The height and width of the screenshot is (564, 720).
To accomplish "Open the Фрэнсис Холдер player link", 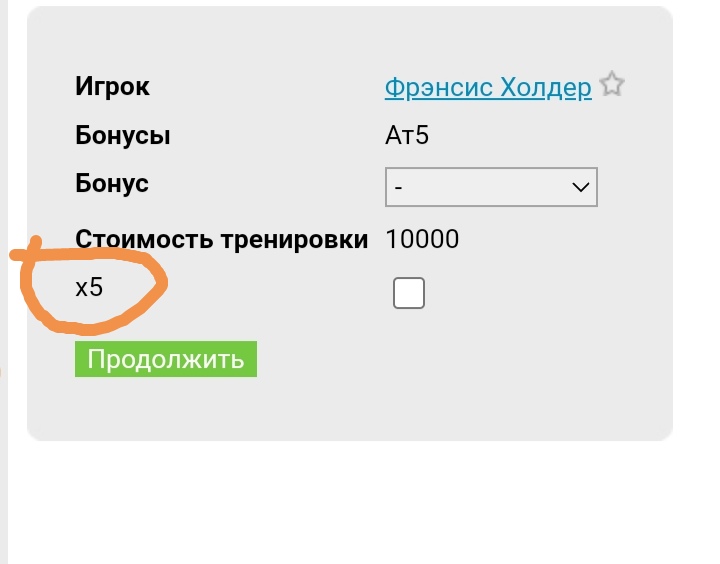I will click(487, 87).
